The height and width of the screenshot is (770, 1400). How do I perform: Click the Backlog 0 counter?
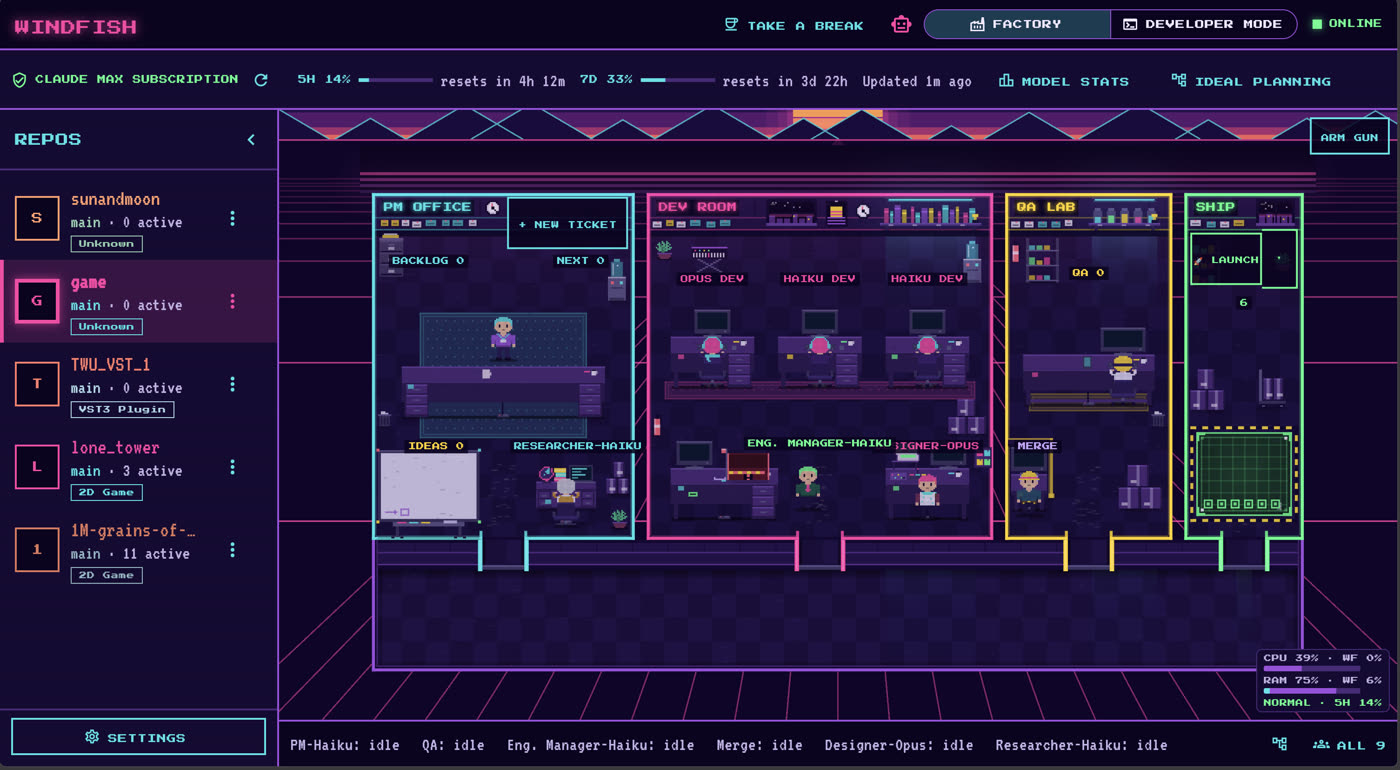pyautogui.click(x=428, y=261)
